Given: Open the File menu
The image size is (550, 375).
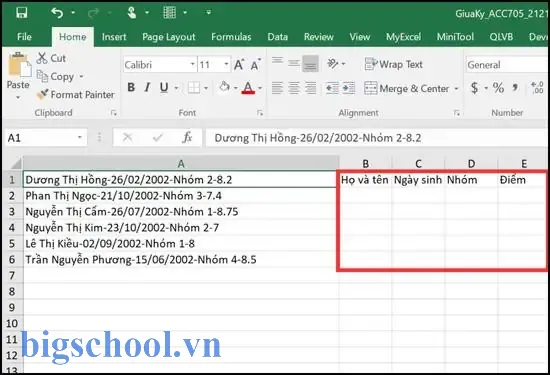Looking at the screenshot, I should [x=24, y=37].
